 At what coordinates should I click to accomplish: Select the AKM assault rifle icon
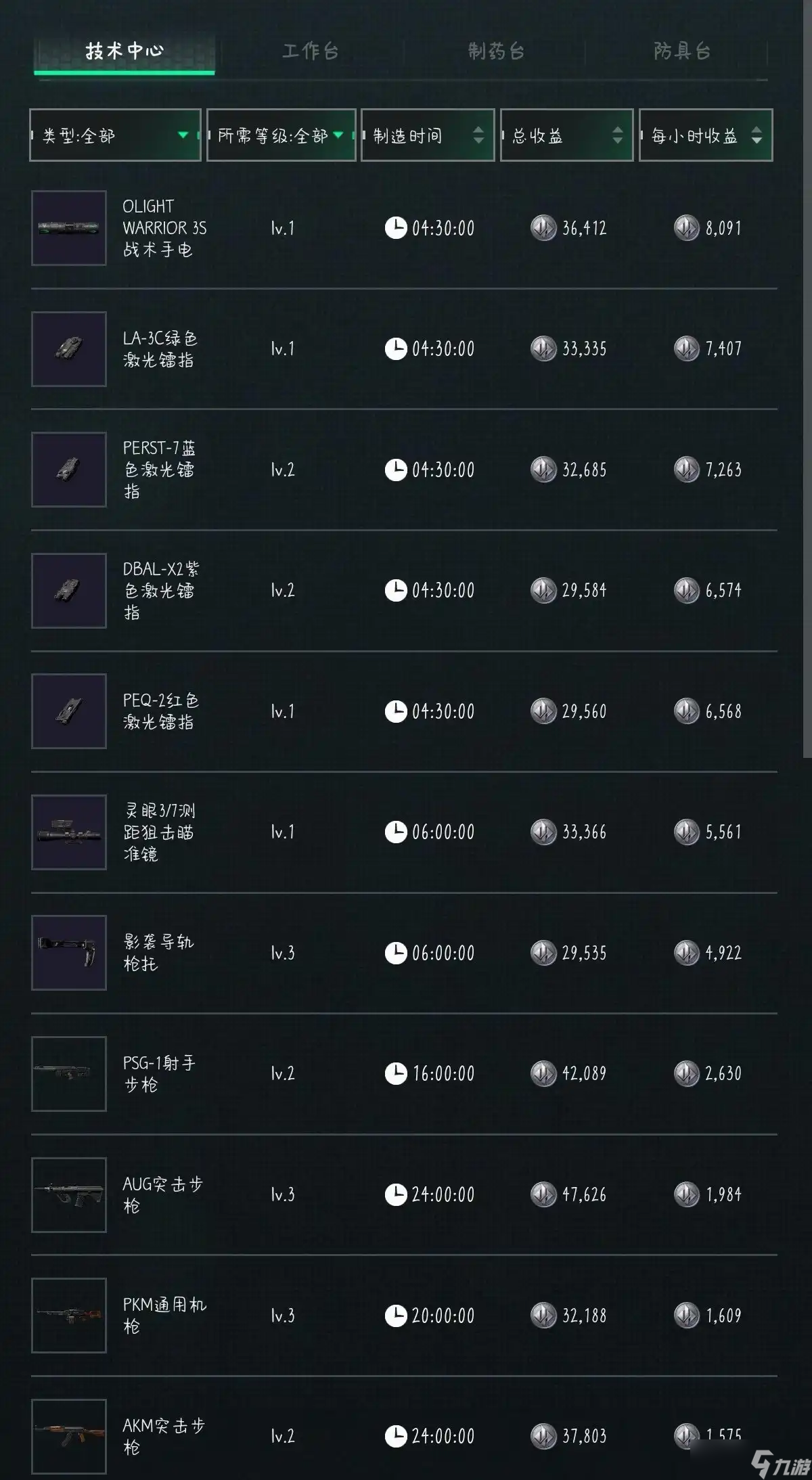click(69, 1437)
